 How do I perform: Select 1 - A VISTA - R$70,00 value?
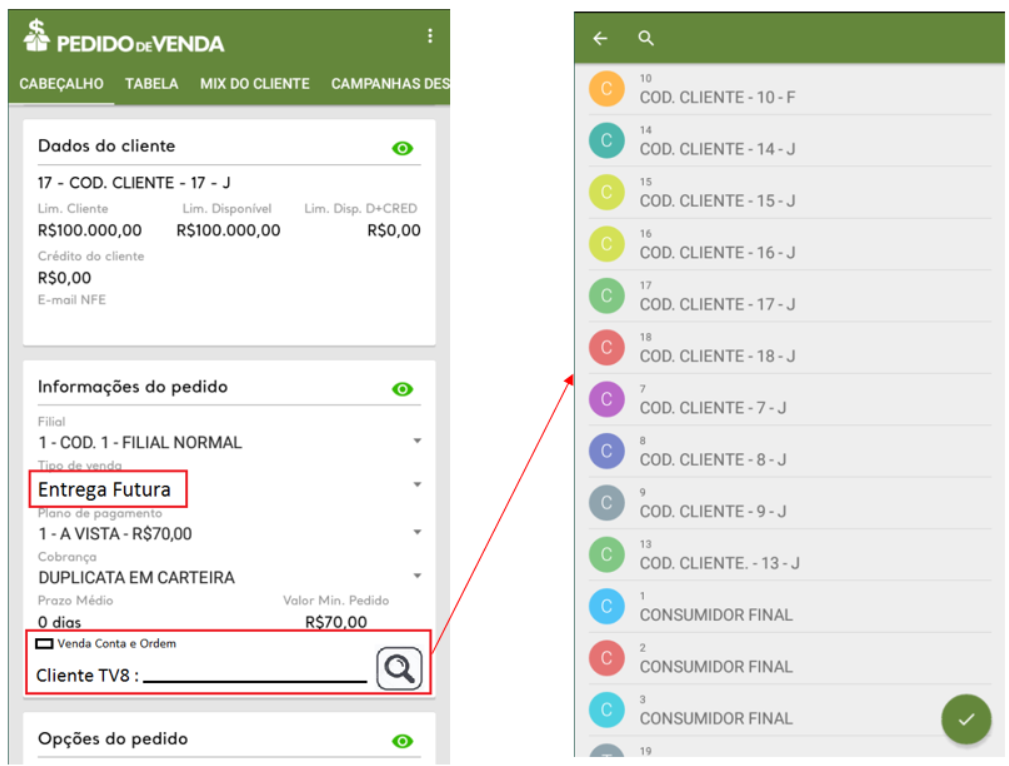pyautogui.click(x=115, y=534)
